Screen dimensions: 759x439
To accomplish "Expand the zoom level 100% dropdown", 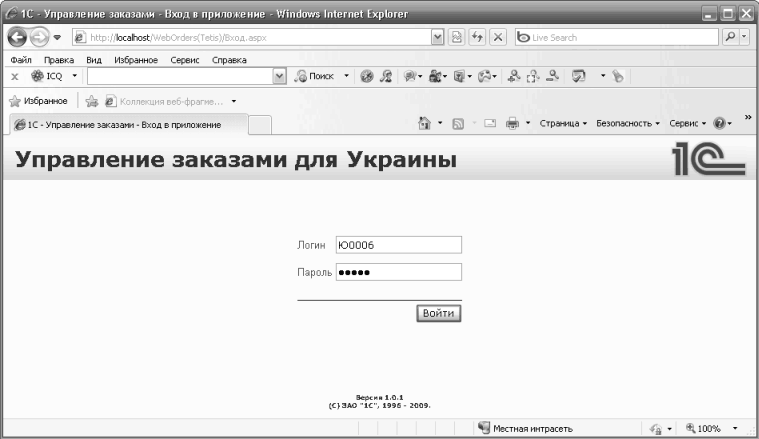I will 736,428.
